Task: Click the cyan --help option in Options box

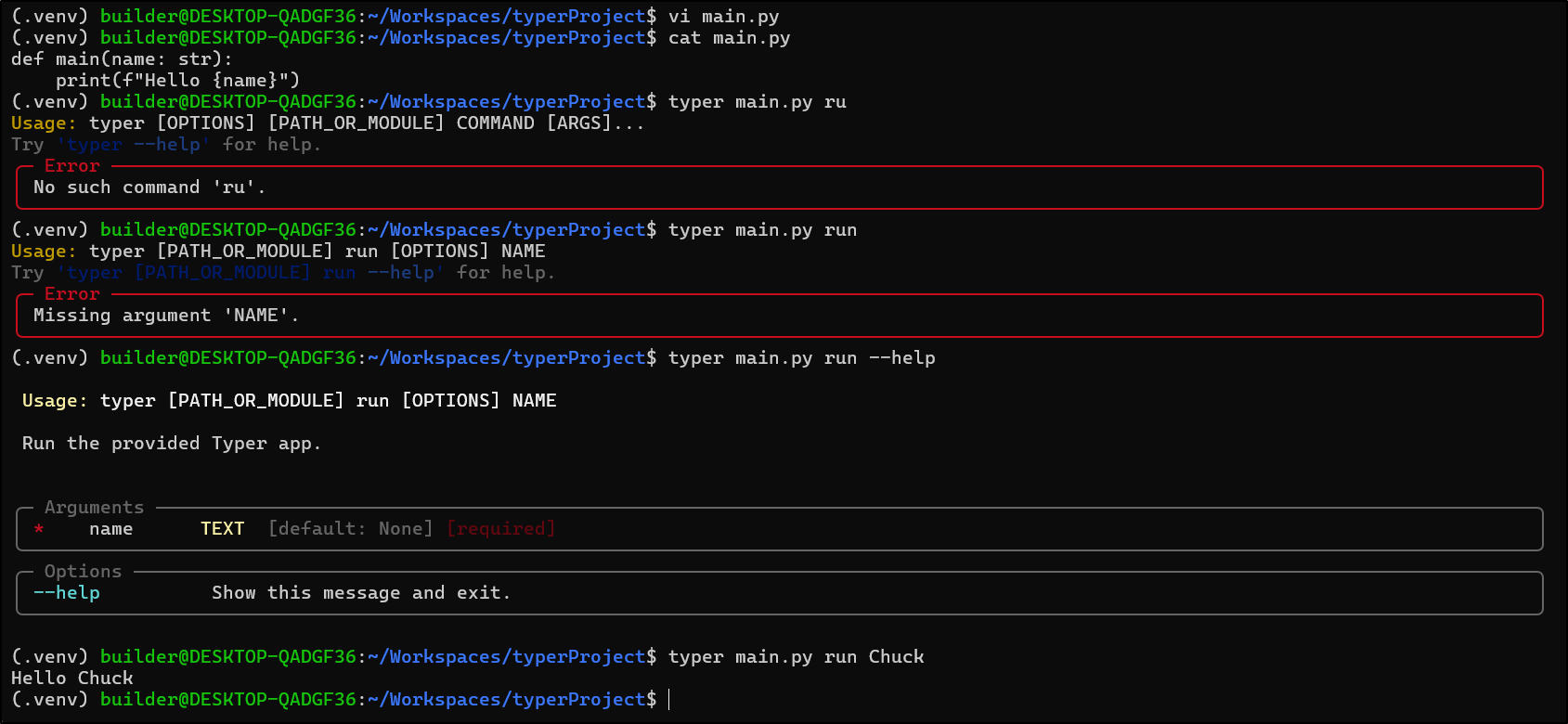Action: click(67, 593)
